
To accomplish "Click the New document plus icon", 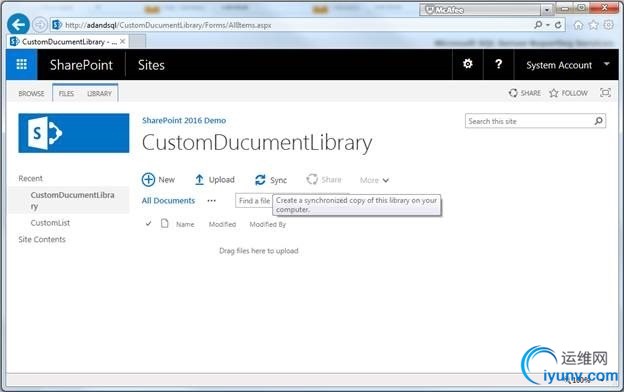I will point(148,180).
